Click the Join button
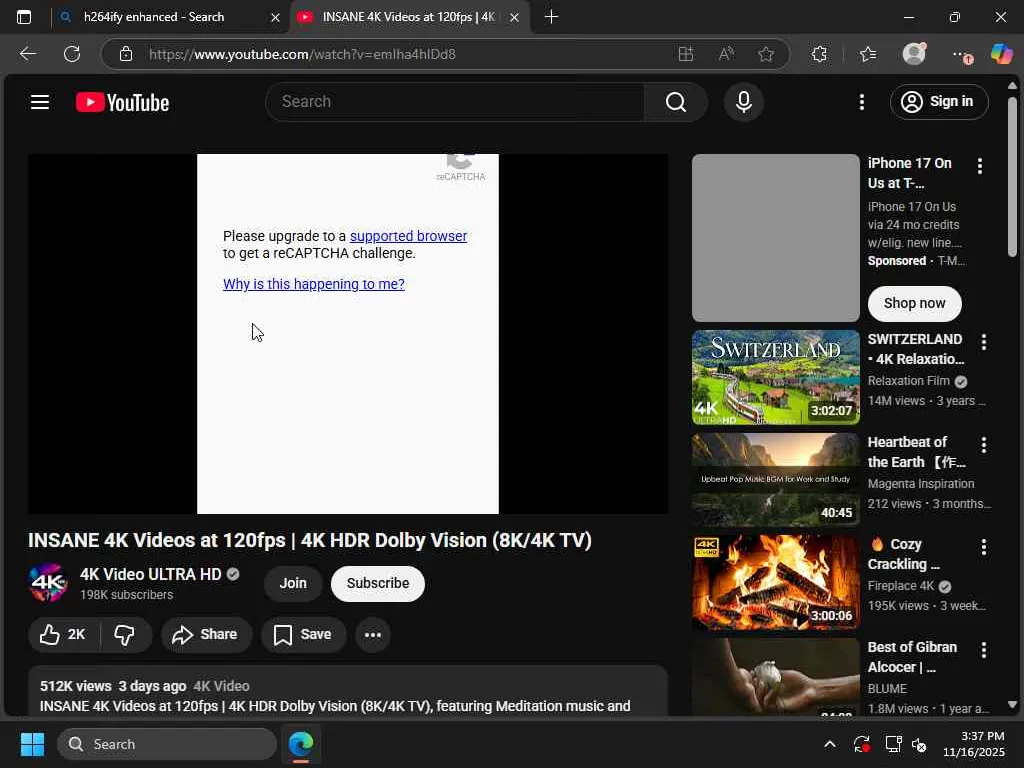The image size is (1024, 768). [x=293, y=583]
